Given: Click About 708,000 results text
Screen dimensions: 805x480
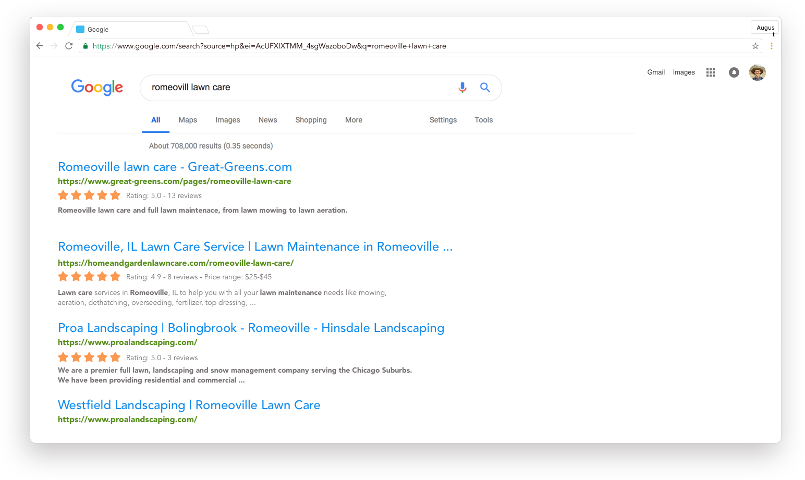Looking at the screenshot, I should click(211, 146).
